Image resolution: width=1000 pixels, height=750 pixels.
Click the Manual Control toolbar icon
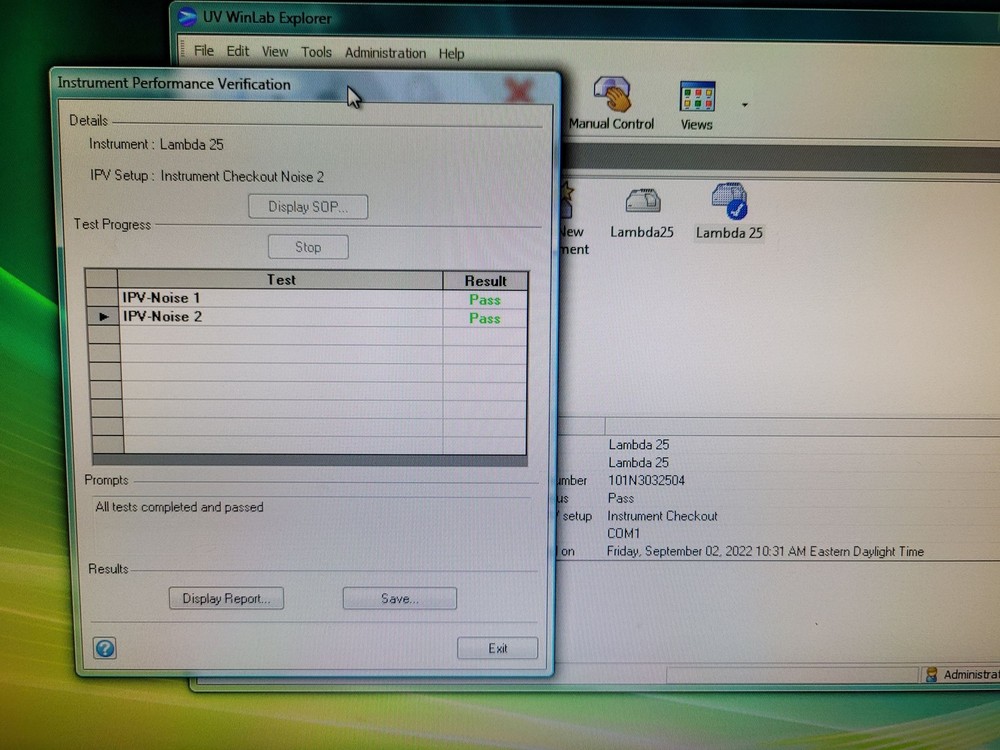click(x=611, y=104)
